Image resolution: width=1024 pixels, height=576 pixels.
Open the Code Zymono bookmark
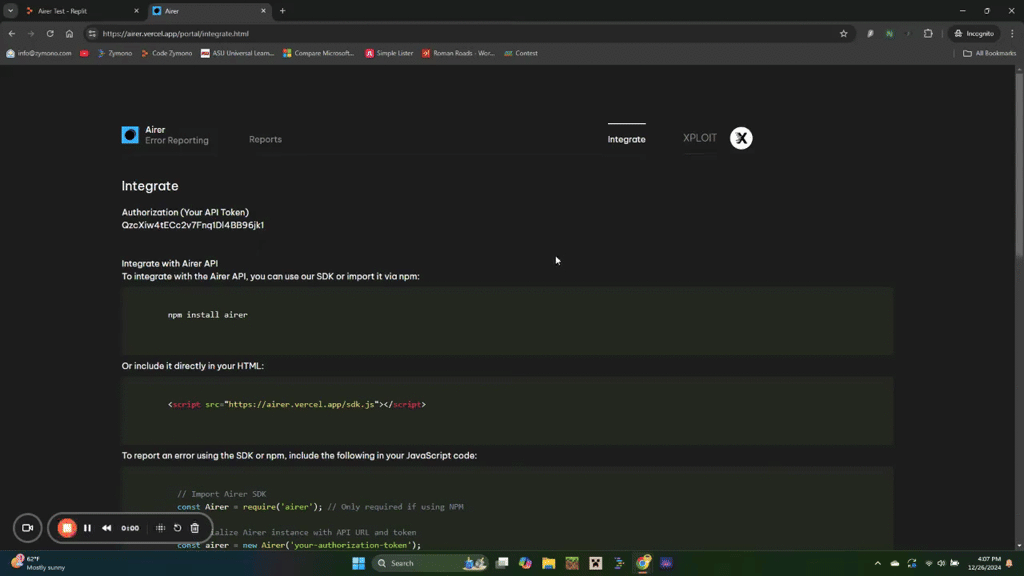pos(167,53)
